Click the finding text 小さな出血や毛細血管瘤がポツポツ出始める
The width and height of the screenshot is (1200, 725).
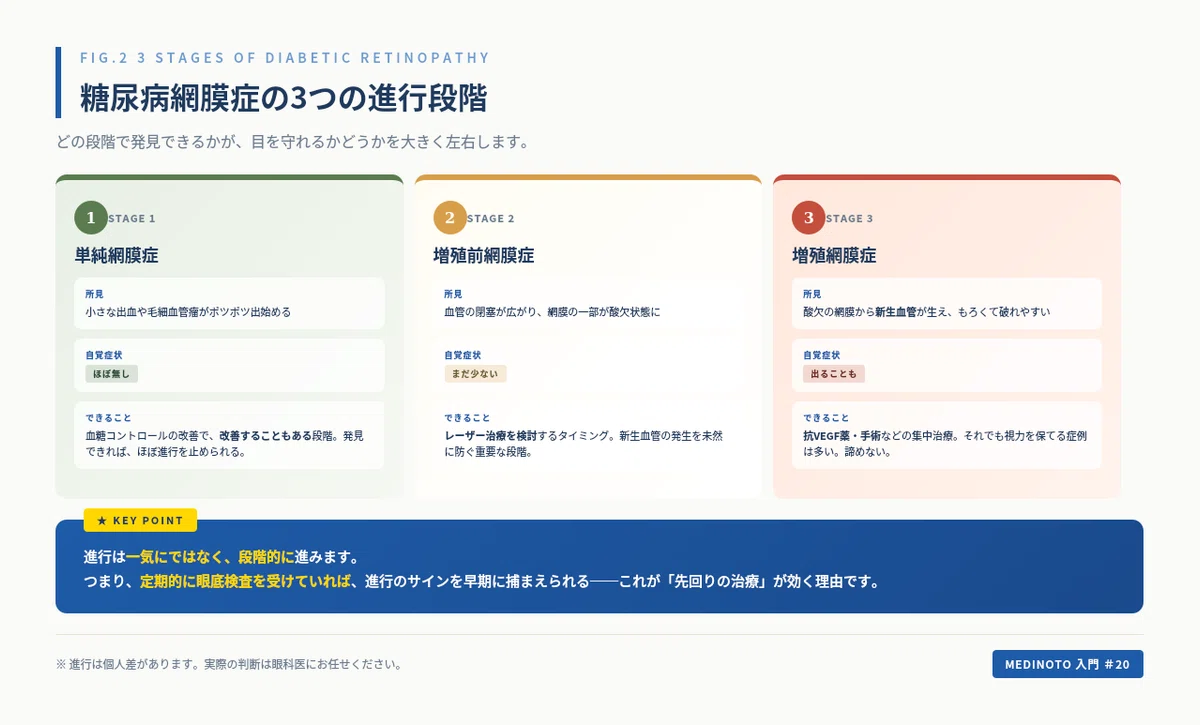point(188,312)
